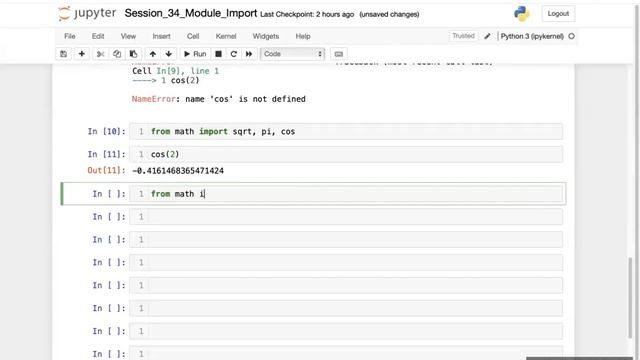
Task: Cut selected cells with scissors icon
Action: pos(100,54)
